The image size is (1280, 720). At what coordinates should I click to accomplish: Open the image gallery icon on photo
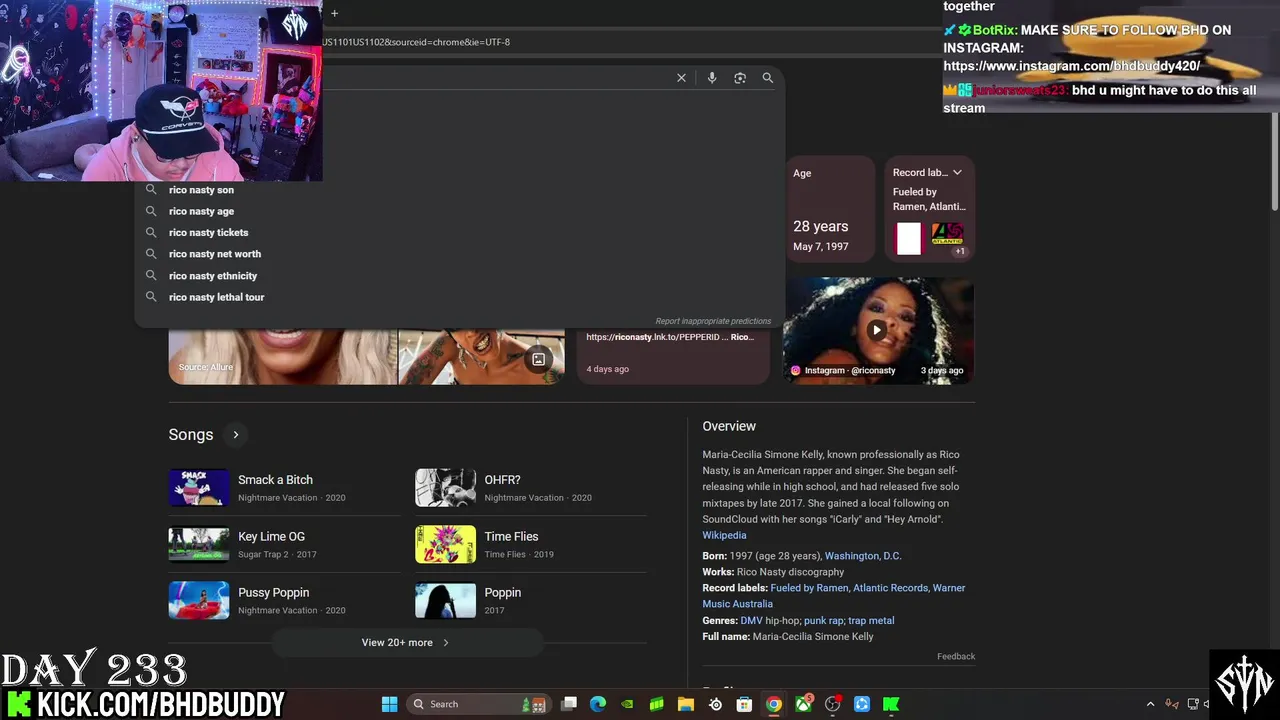[538, 359]
